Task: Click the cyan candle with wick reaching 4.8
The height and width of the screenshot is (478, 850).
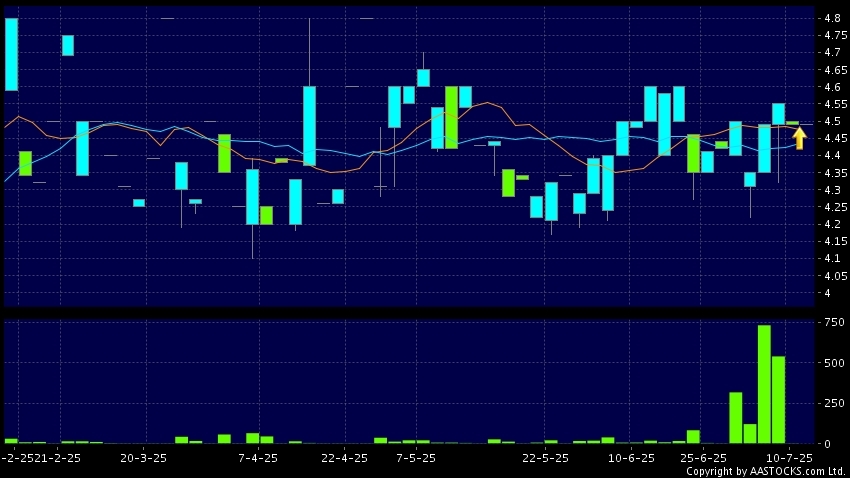Action: point(310,126)
